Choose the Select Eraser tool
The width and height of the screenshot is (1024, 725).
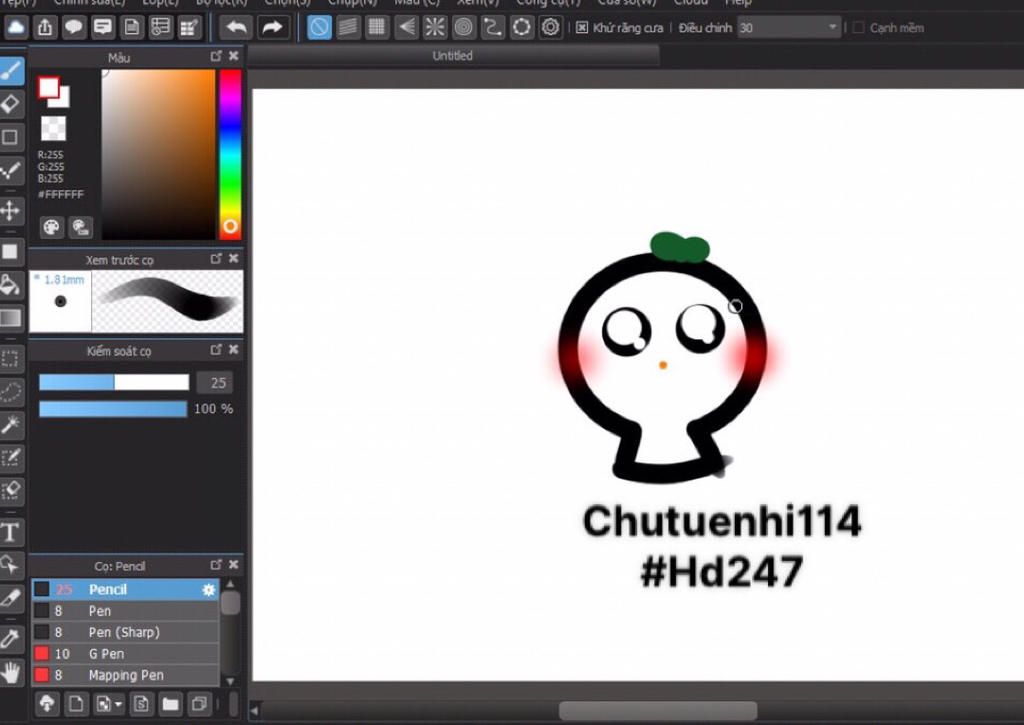coord(10,491)
